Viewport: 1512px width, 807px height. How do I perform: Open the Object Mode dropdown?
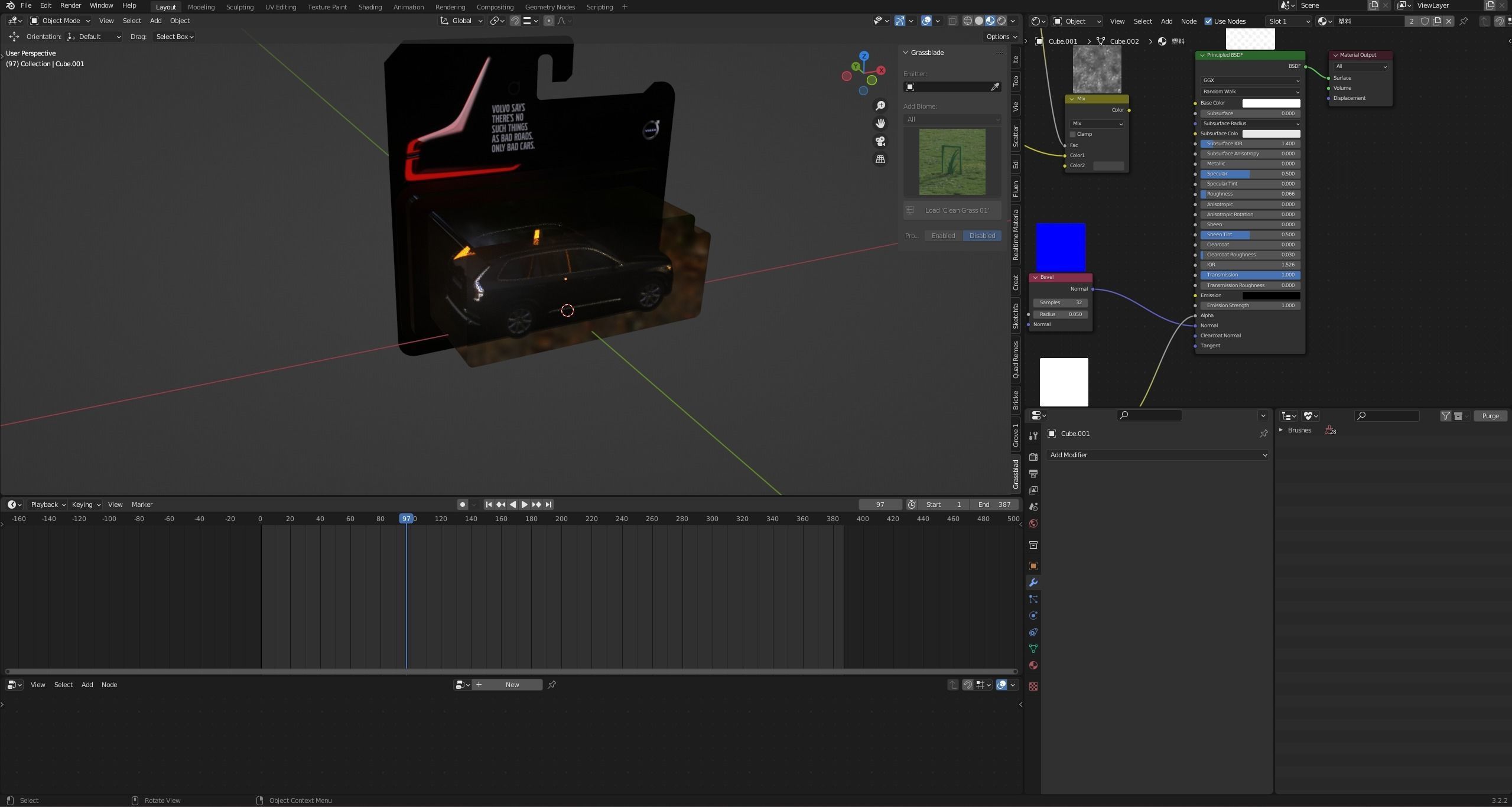pyautogui.click(x=60, y=21)
